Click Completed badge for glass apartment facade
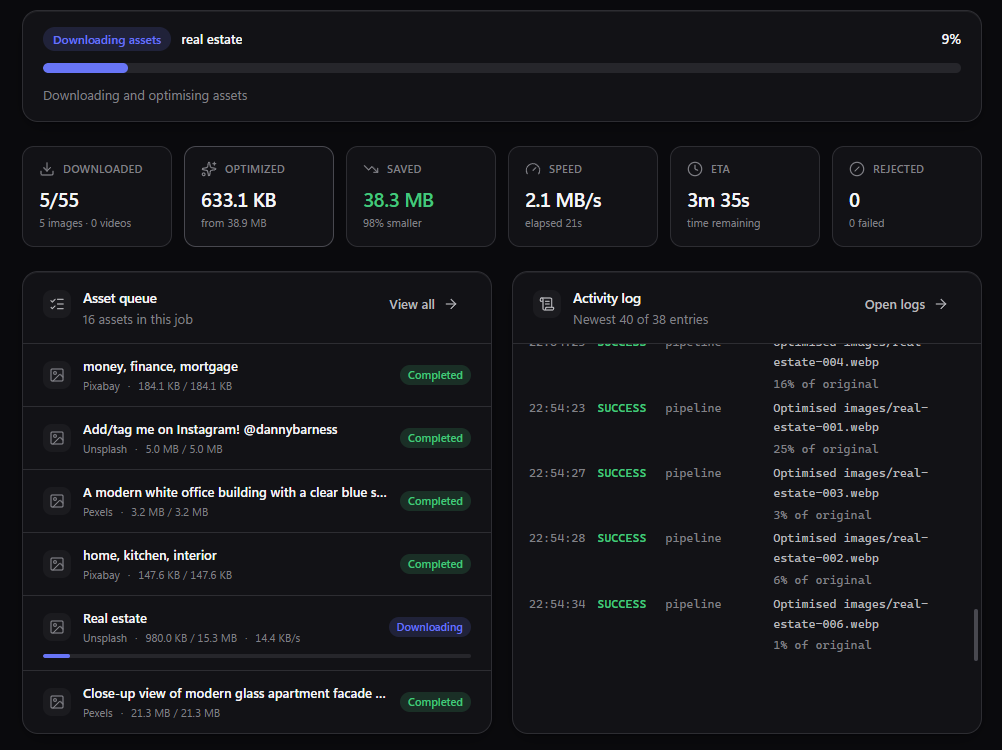This screenshot has height=750, width=1002. [x=435, y=702]
